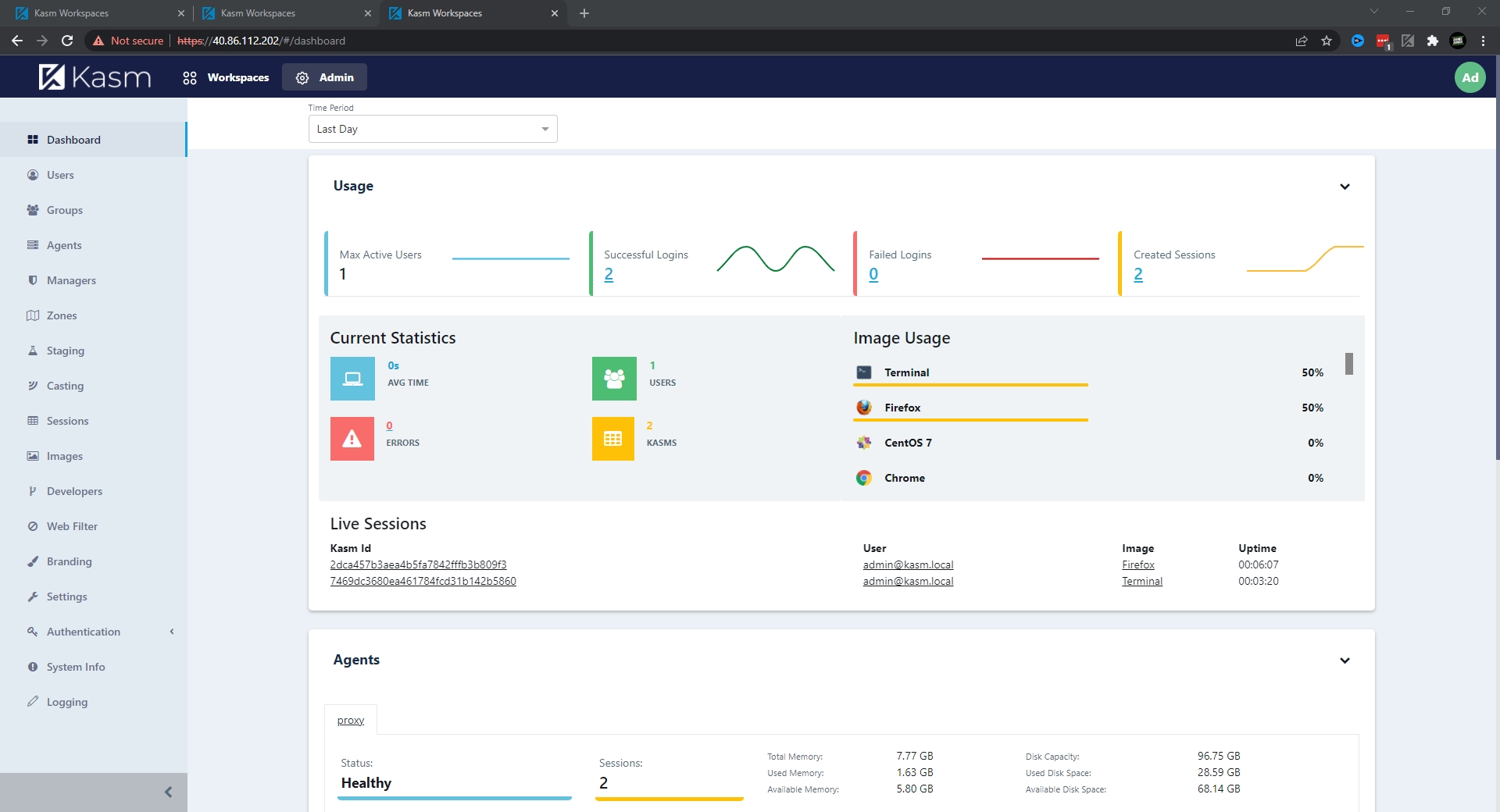Open the Managers shield icon
The height and width of the screenshot is (812, 1500).
33,280
